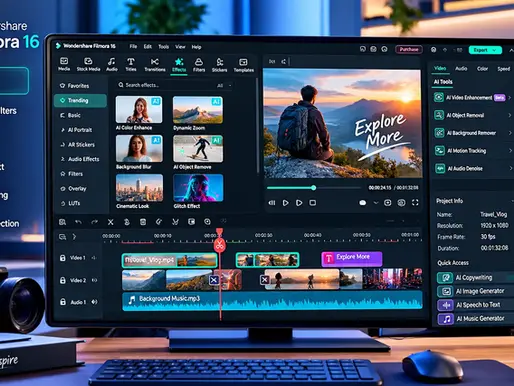
Task: Open AI Speech to Text quick access
Action: pyautogui.click(x=475, y=305)
